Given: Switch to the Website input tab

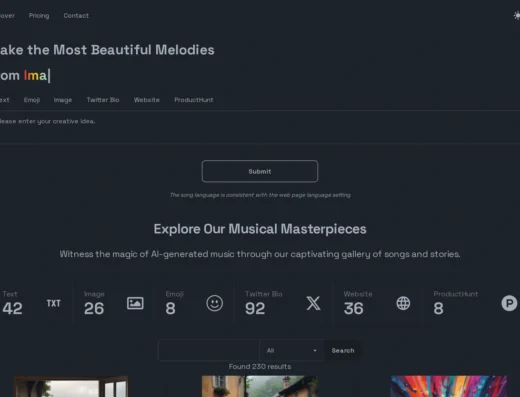Looking at the screenshot, I should pyautogui.click(x=147, y=100).
